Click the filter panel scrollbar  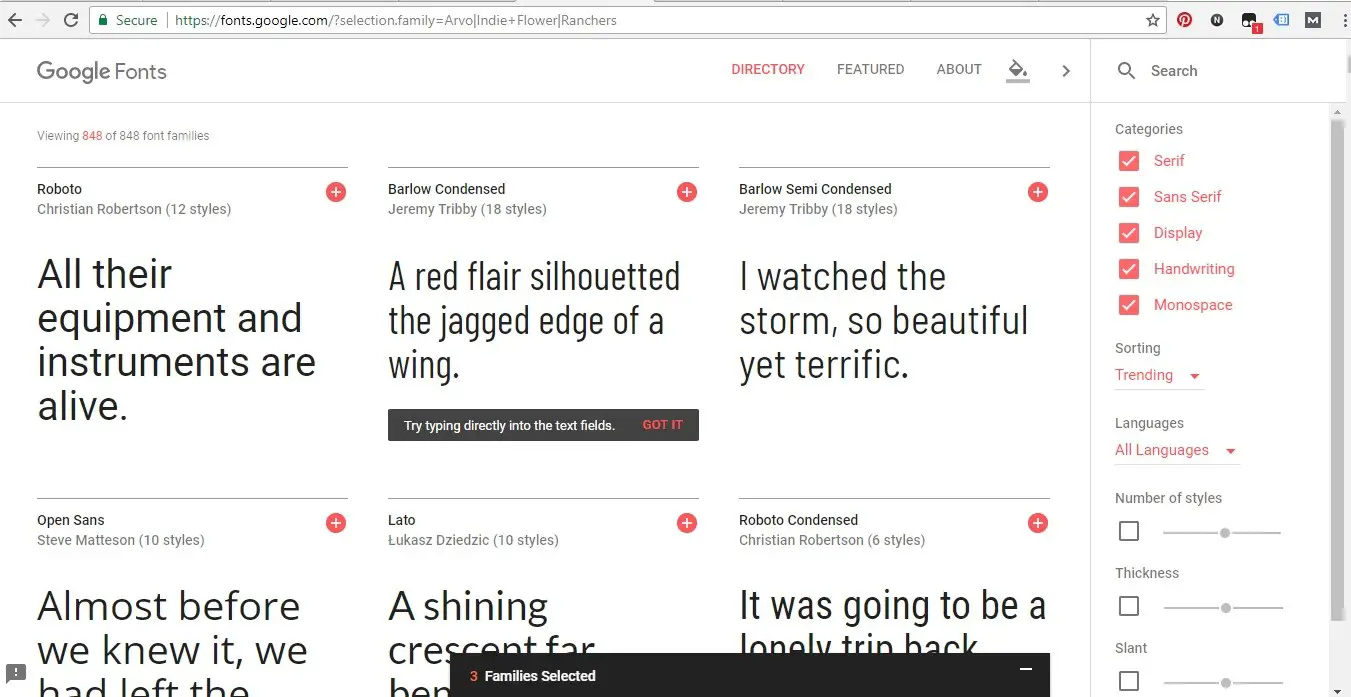point(1338,370)
